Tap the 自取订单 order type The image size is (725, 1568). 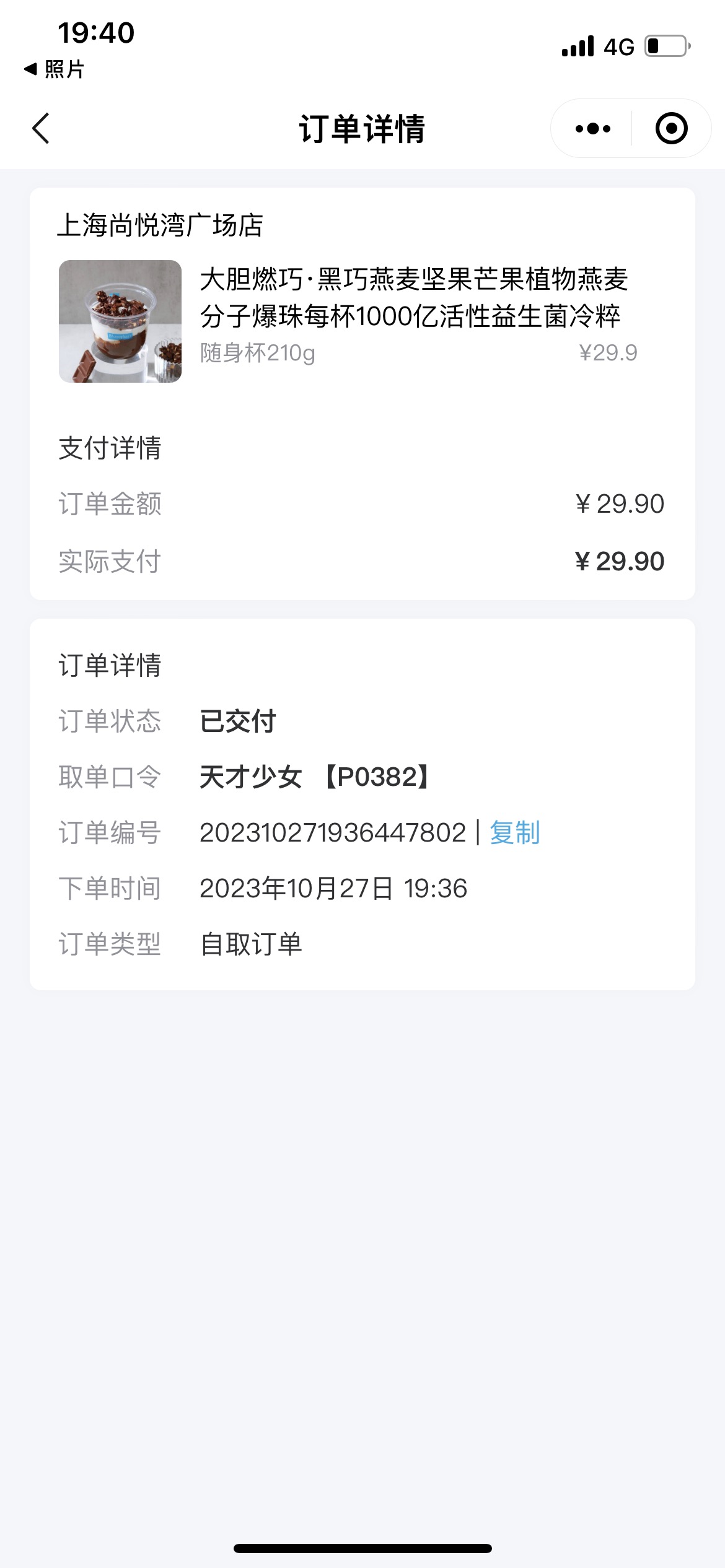pyautogui.click(x=251, y=944)
